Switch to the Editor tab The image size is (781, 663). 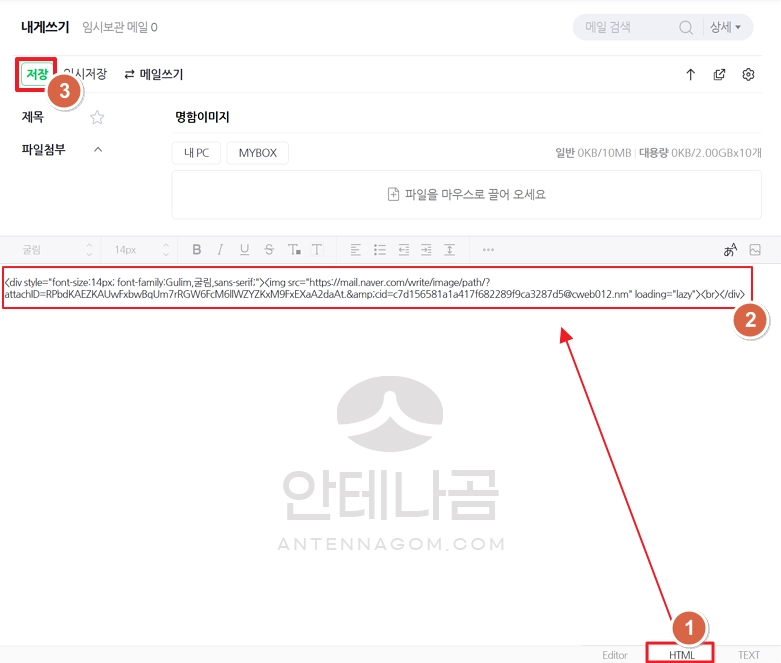615,655
